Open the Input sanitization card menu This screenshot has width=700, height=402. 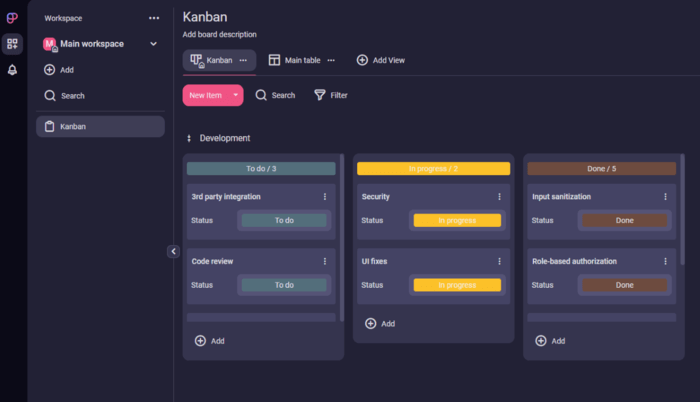(x=666, y=197)
